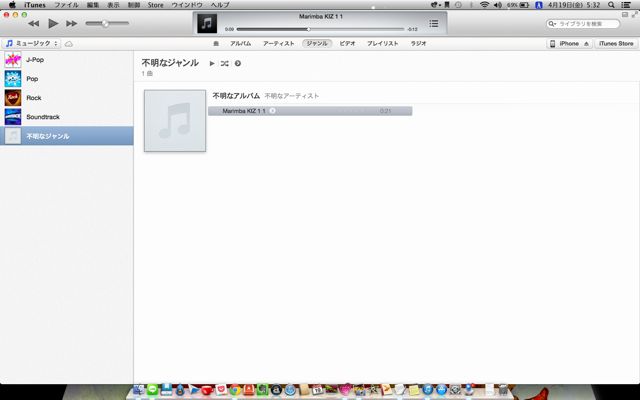The image size is (640, 400).
Task: Open System Preferences from the Dock
Action: click(455, 390)
